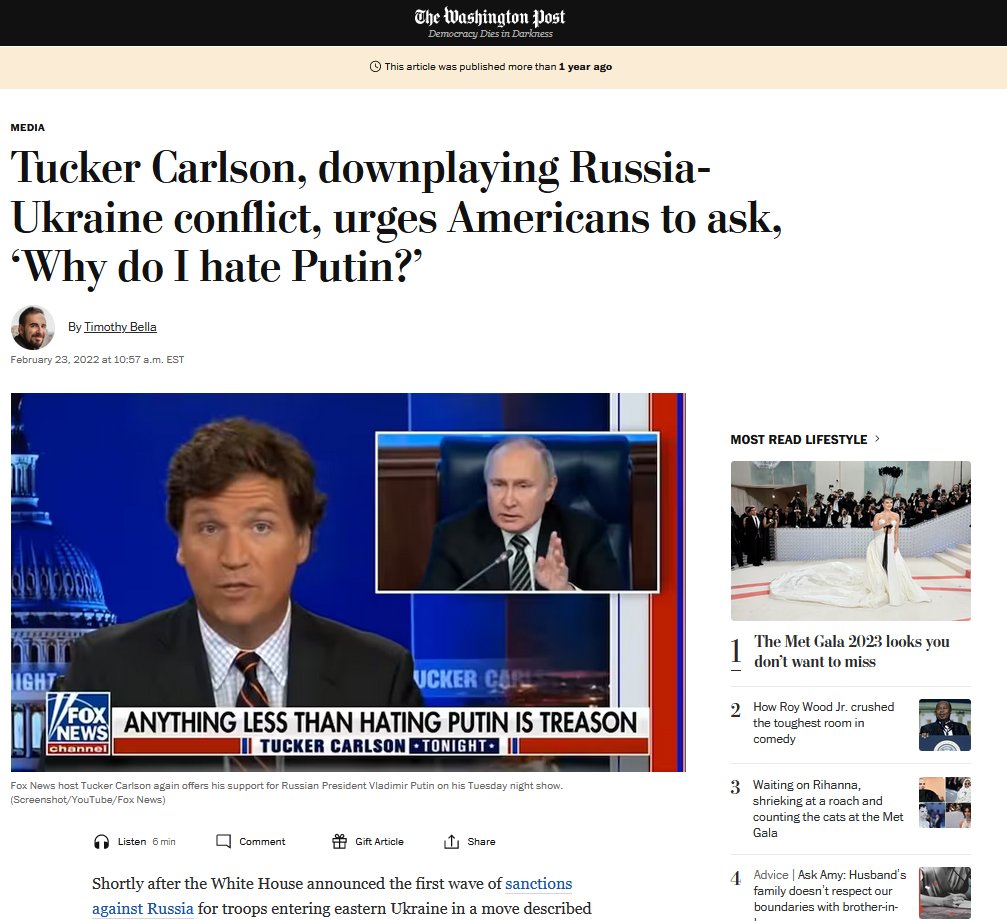Image resolution: width=1007 pixels, height=921 pixels.
Task: Open author Timothy Bella's profile link
Action: (120, 326)
